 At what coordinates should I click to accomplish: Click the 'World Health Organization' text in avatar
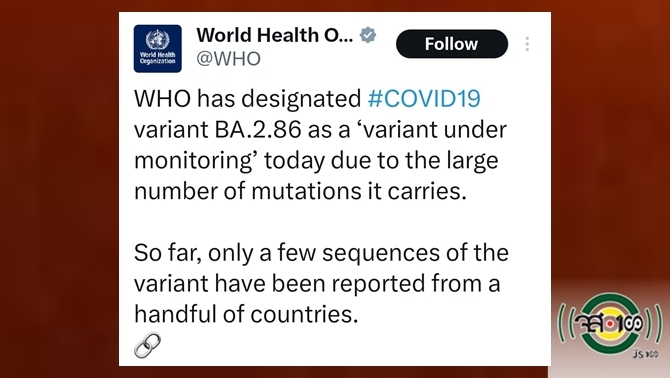click(158, 58)
